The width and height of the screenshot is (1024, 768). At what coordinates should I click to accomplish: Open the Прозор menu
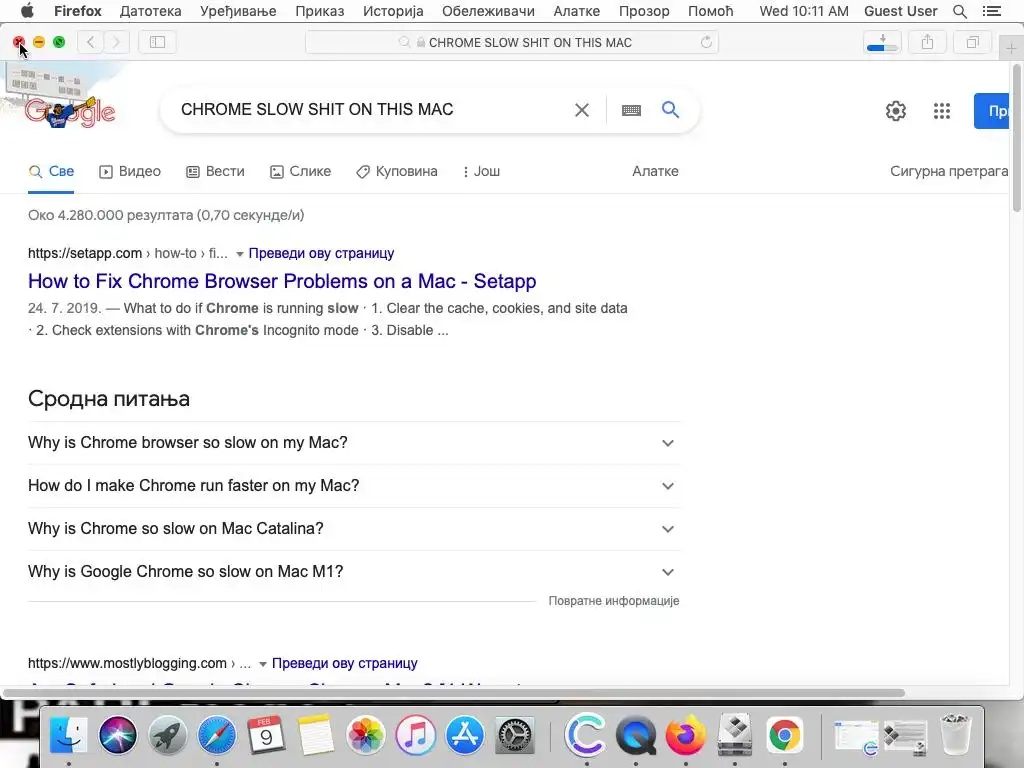(644, 11)
